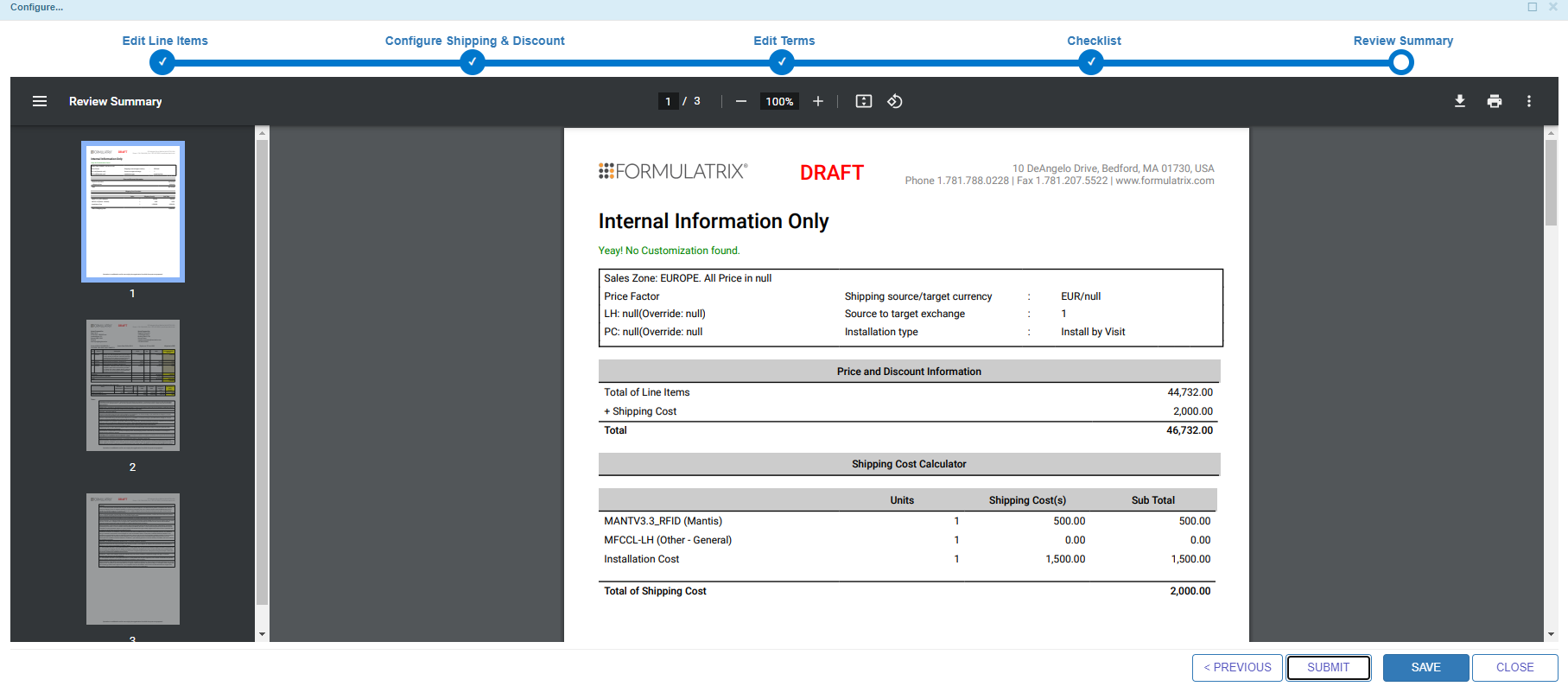Zoom in with the plus icon
The height and width of the screenshot is (699, 1568).
click(x=818, y=101)
